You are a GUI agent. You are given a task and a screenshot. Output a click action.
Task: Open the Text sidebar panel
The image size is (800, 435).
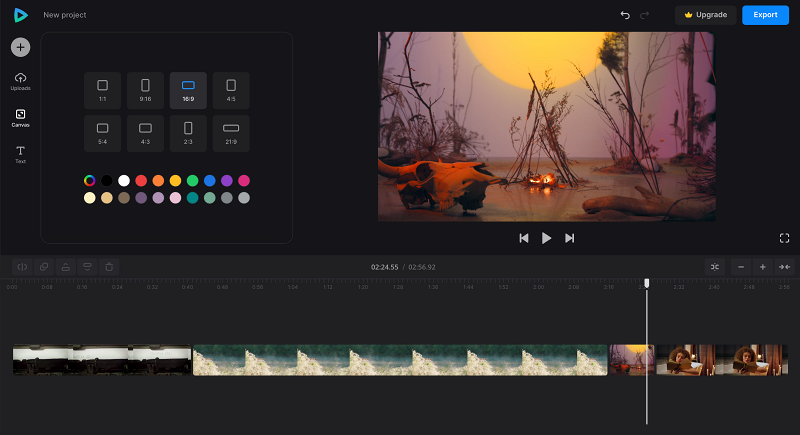20,155
